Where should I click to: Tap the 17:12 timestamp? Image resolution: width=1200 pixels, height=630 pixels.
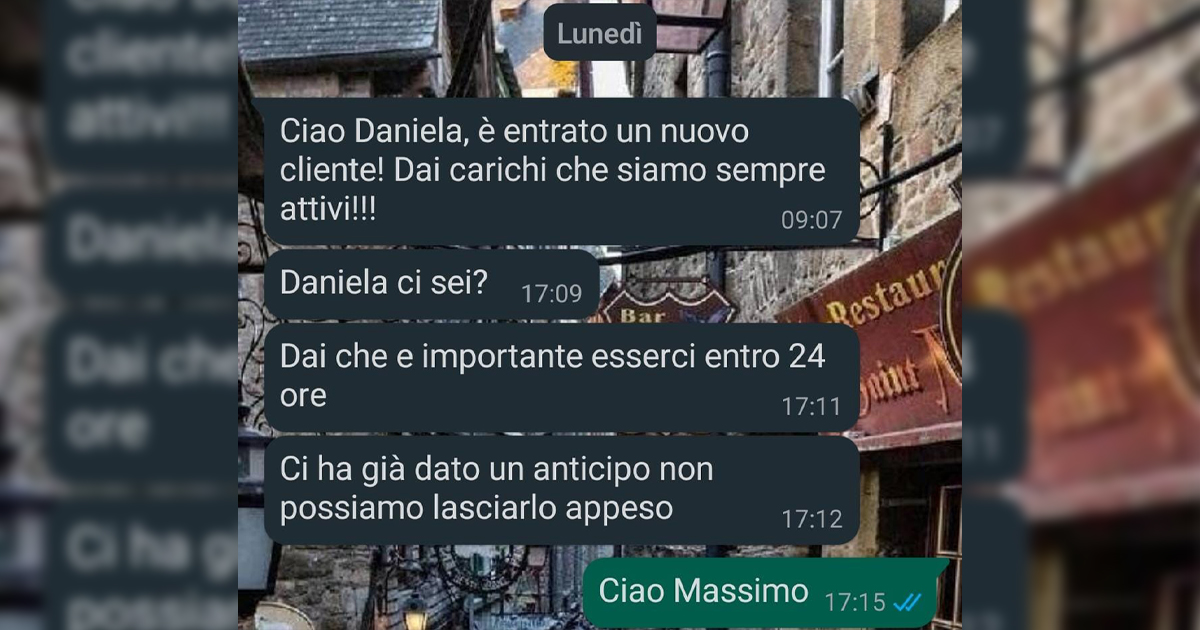click(x=812, y=519)
